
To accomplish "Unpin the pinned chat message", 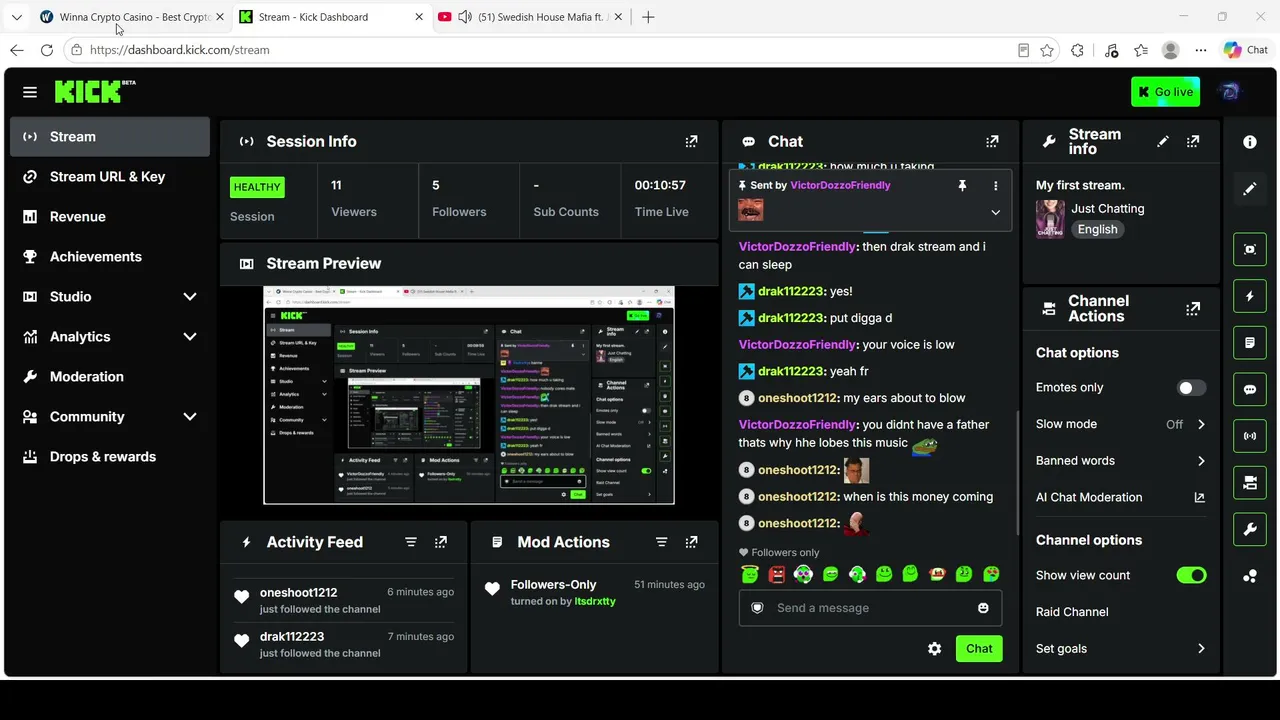I will [x=962, y=186].
